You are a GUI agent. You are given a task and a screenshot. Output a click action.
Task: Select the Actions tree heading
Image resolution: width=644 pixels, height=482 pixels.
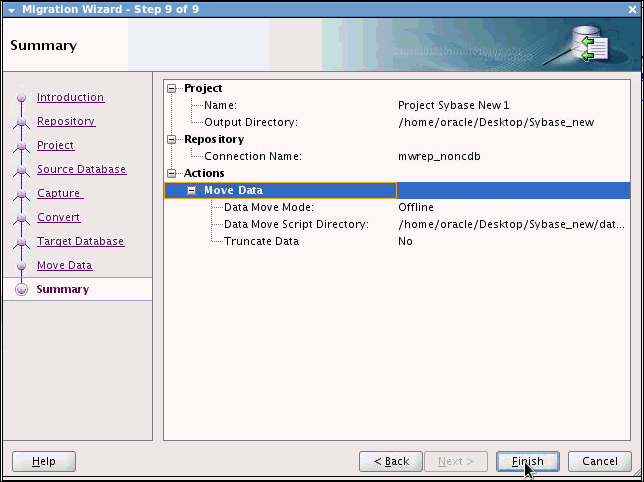pos(204,173)
